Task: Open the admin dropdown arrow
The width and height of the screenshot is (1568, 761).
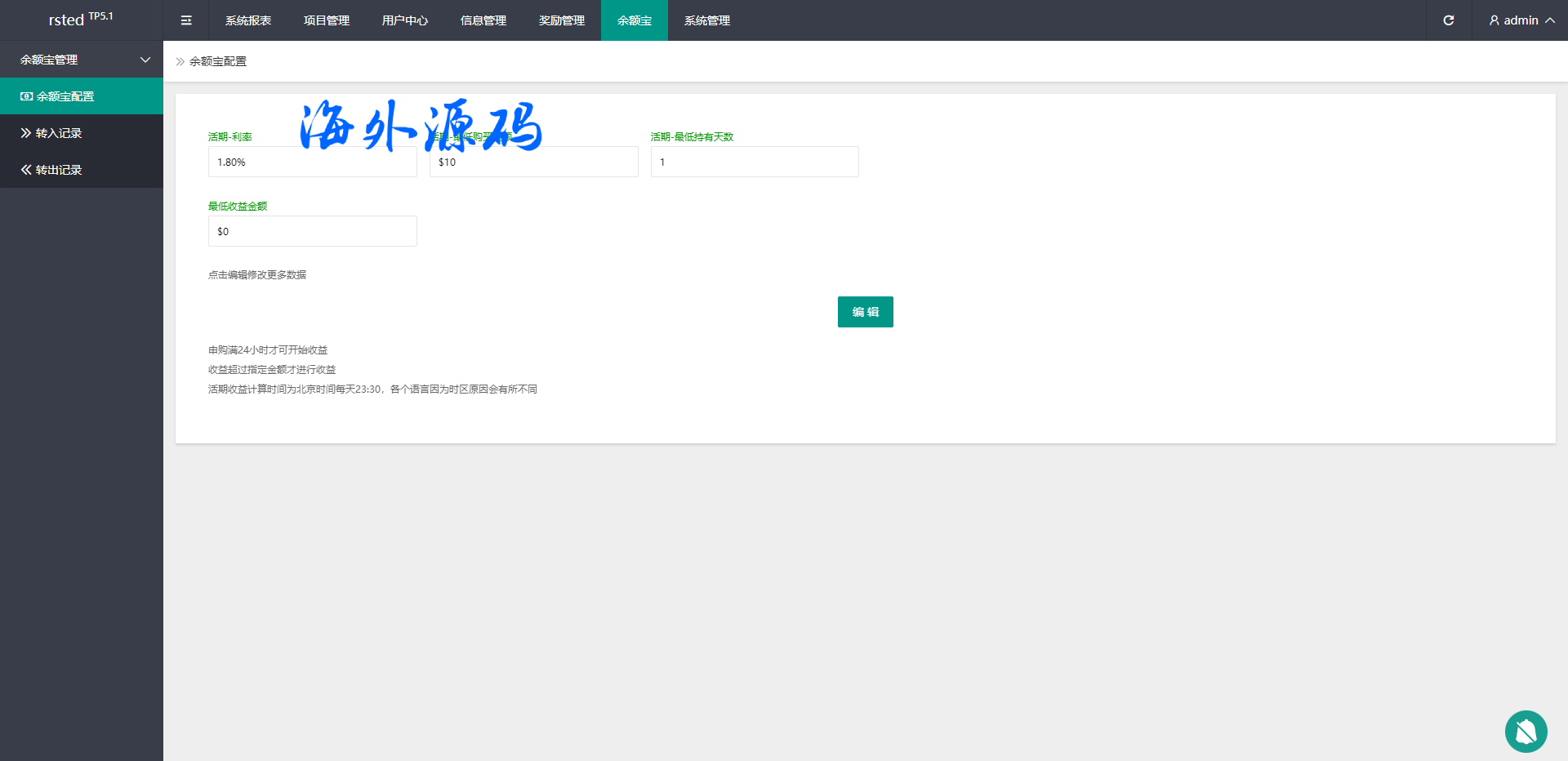Action: (x=1549, y=20)
